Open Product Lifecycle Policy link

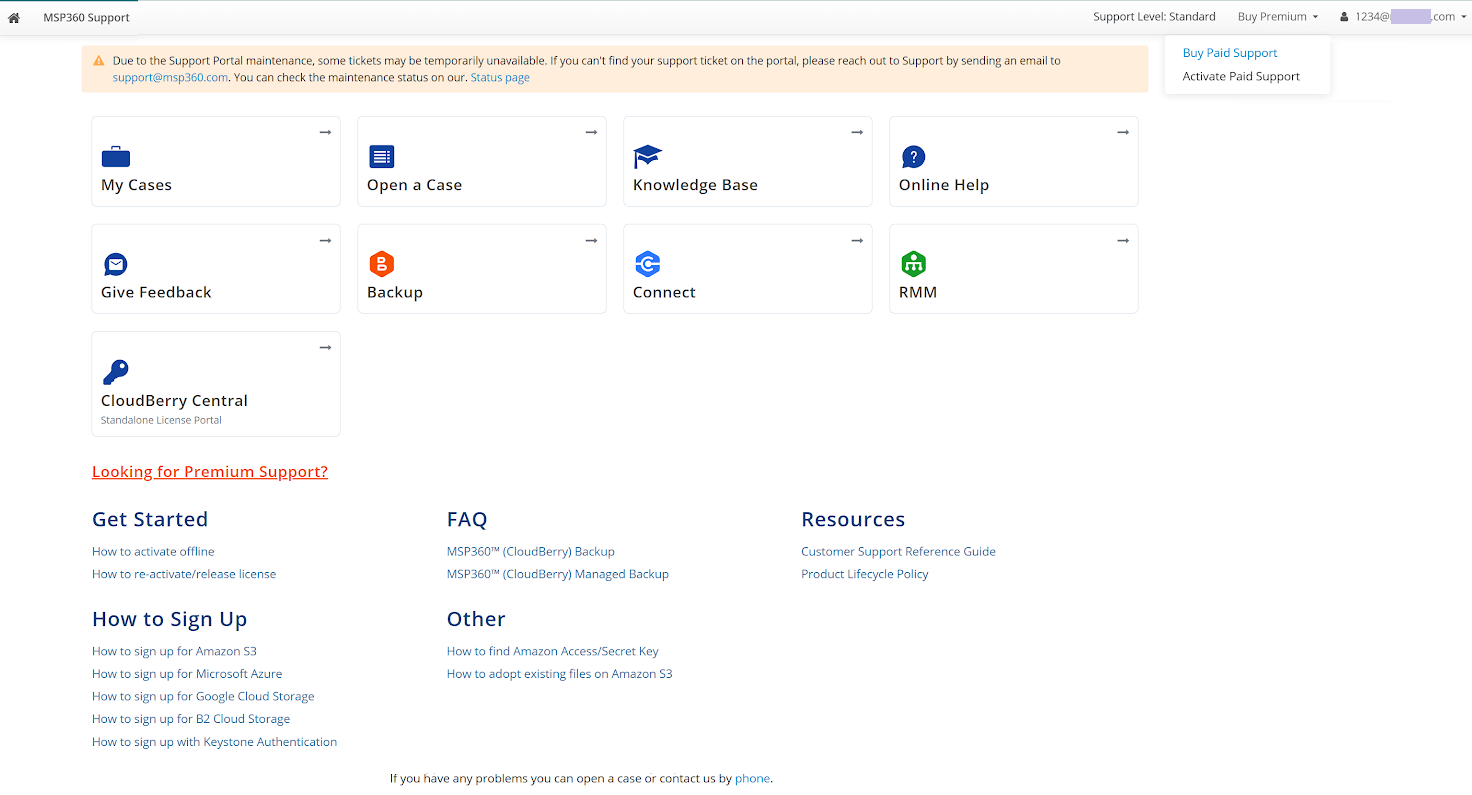coord(865,574)
